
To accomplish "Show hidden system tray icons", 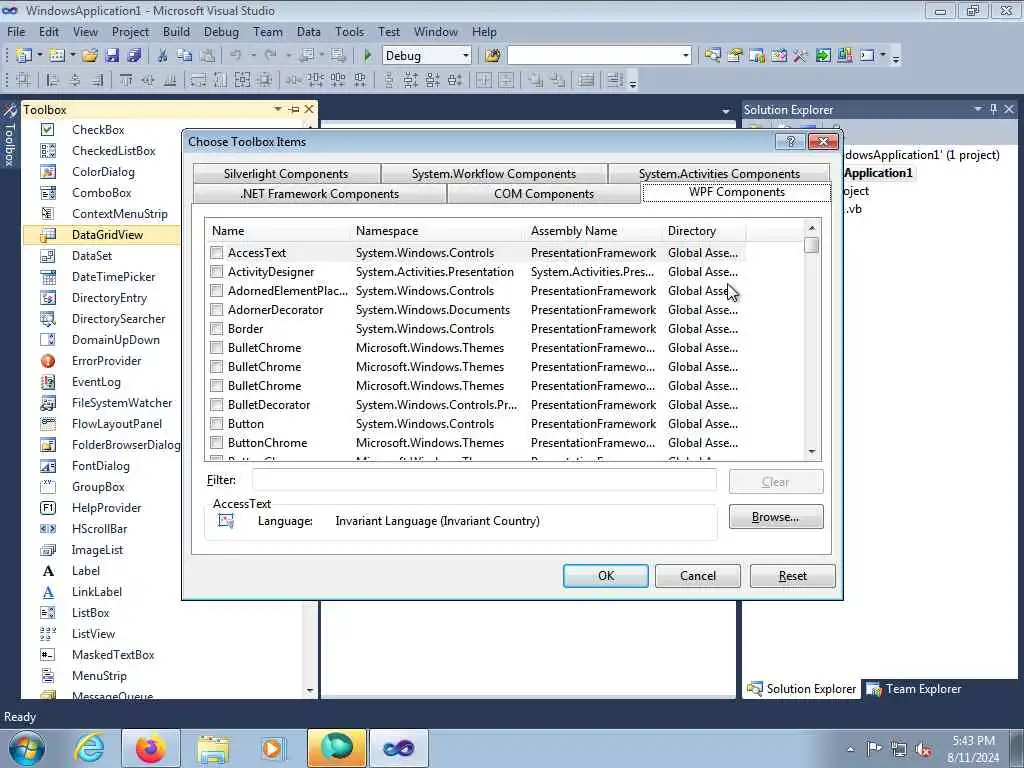I will click(850, 749).
